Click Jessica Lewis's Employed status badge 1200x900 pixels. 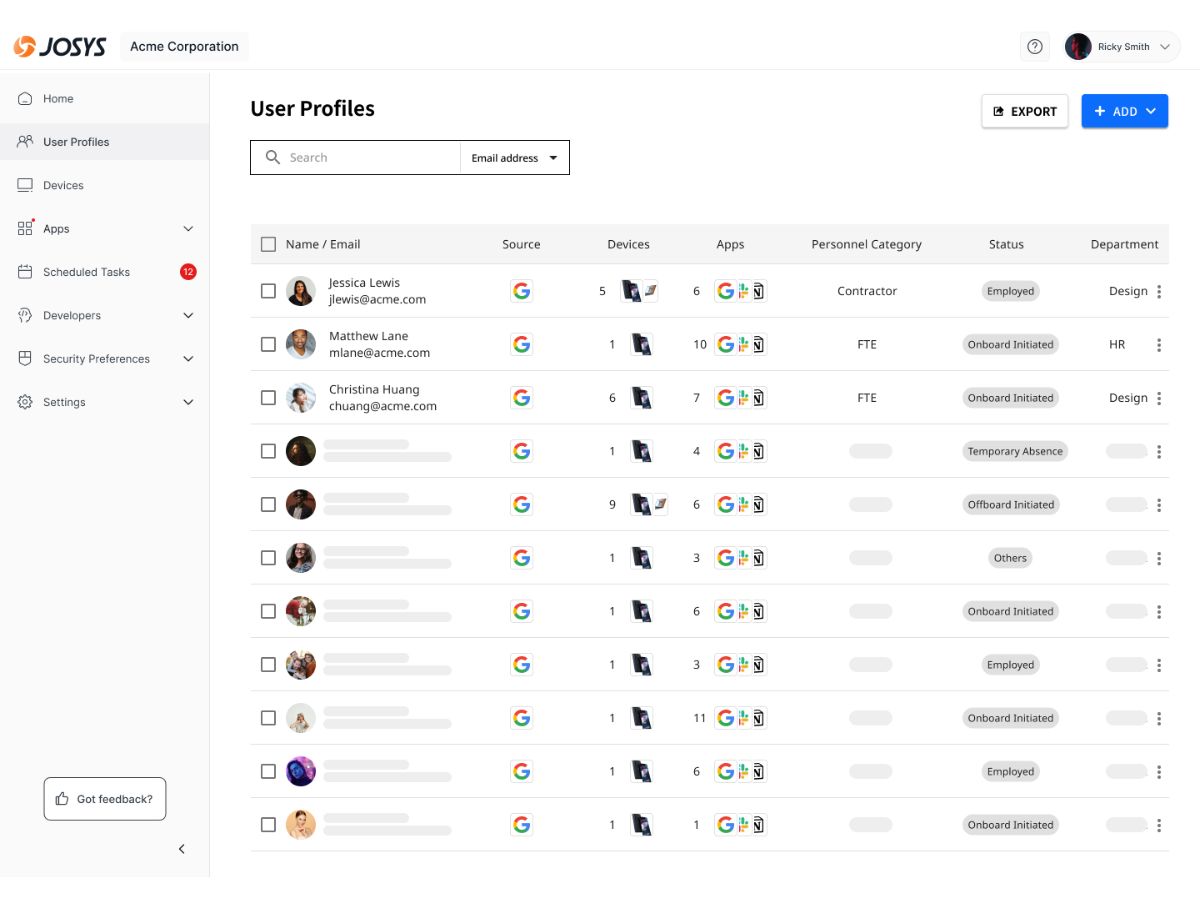point(1010,291)
